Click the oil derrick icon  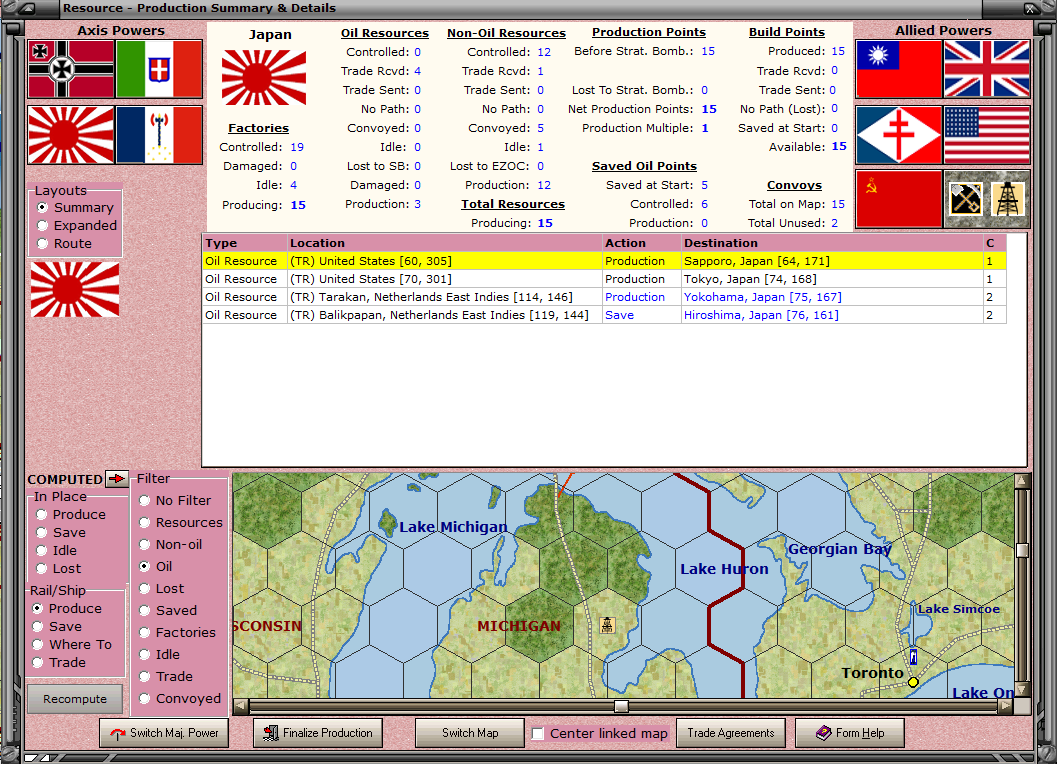(1007, 199)
